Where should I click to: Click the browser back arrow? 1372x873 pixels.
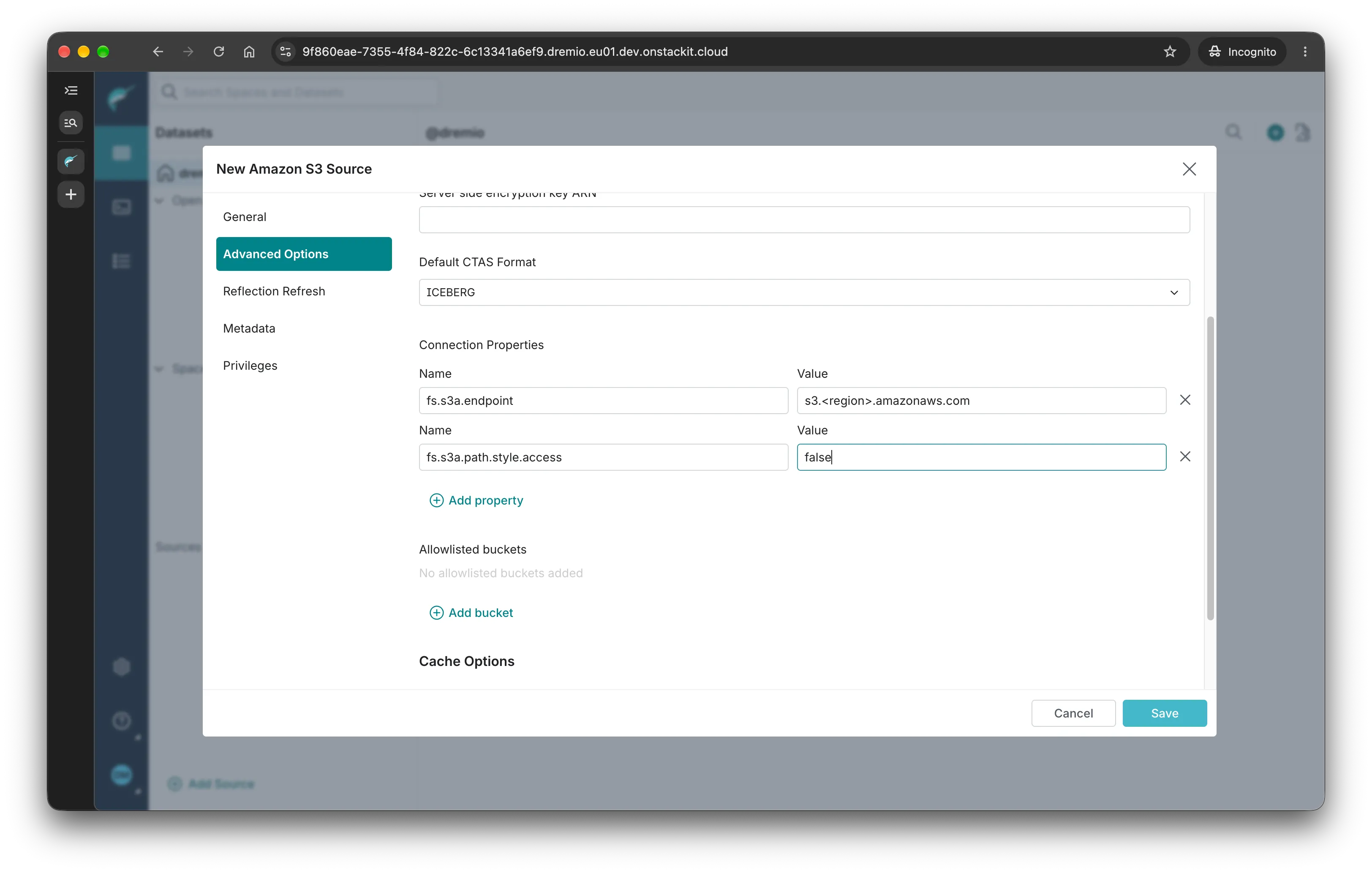tap(158, 52)
